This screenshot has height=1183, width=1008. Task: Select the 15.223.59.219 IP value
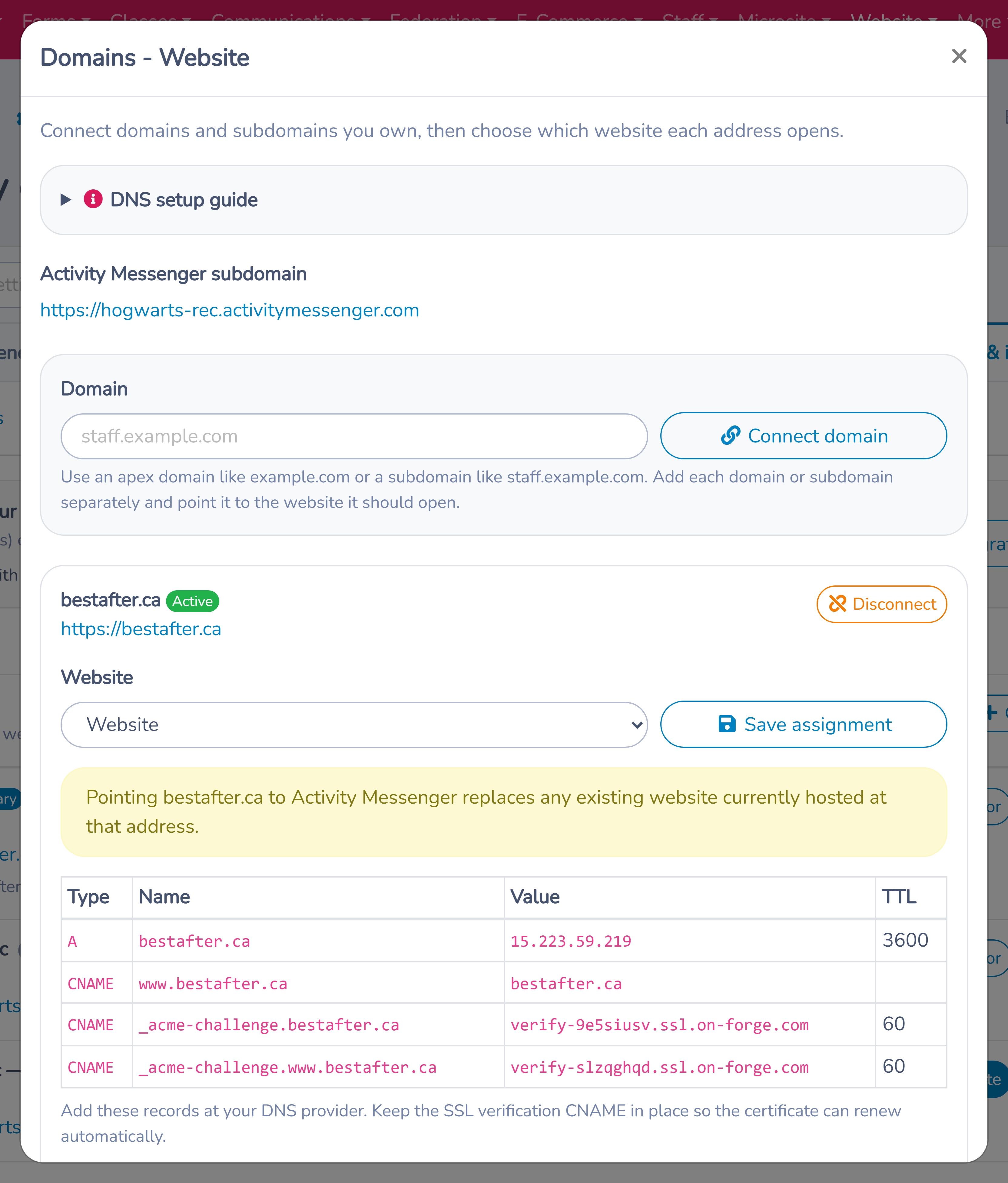[571, 941]
